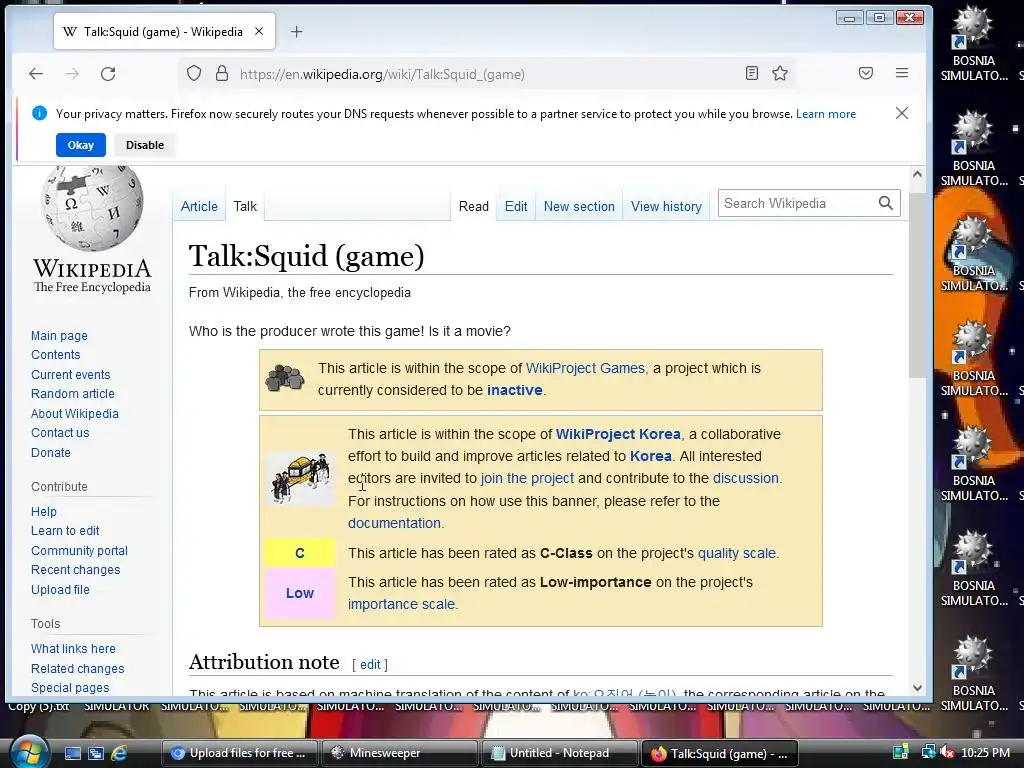Screen dimensions: 1024x768
Task: Open the shield tracking protection icon
Action: (x=194, y=73)
